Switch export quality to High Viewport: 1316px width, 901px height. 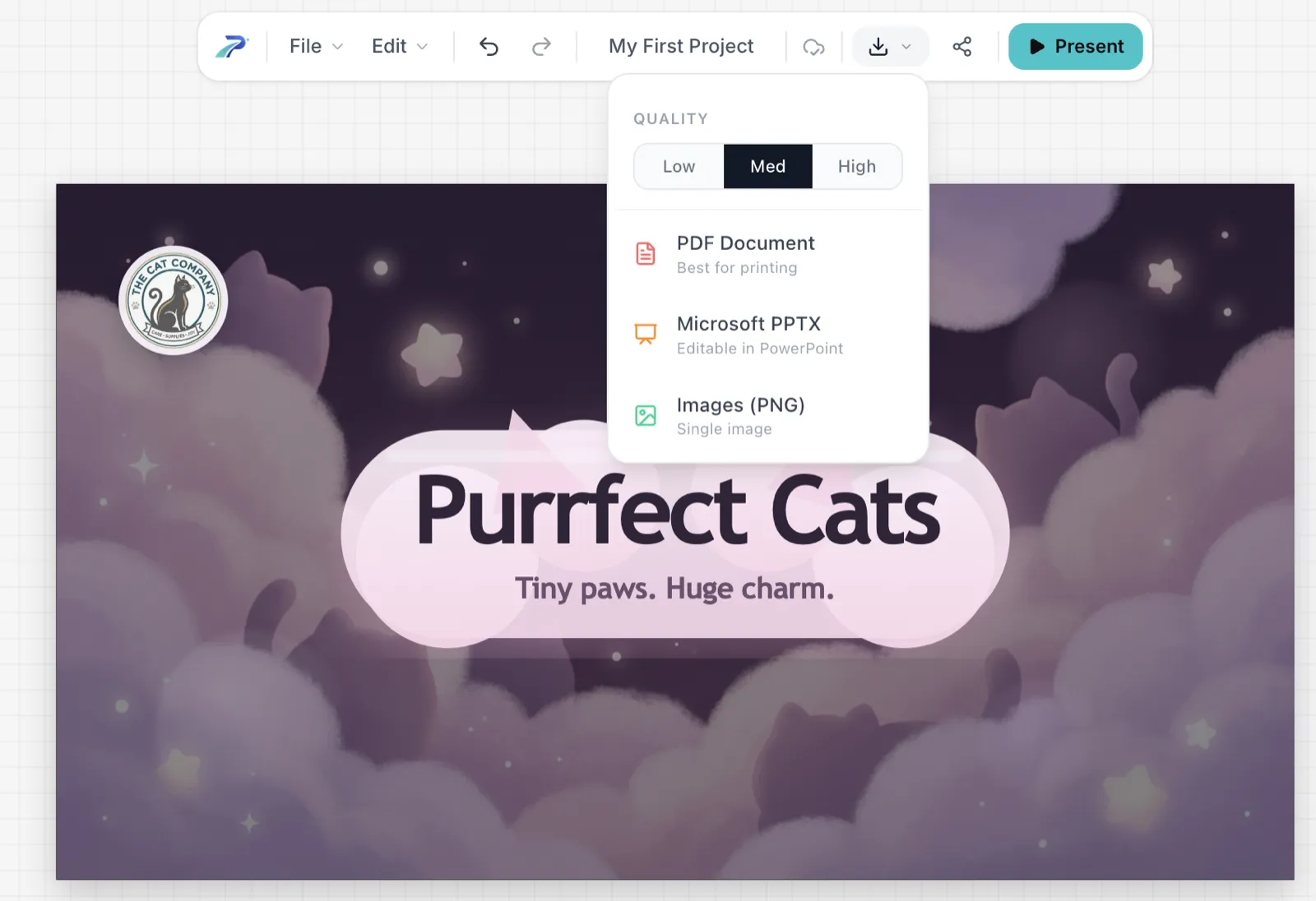(x=856, y=167)
